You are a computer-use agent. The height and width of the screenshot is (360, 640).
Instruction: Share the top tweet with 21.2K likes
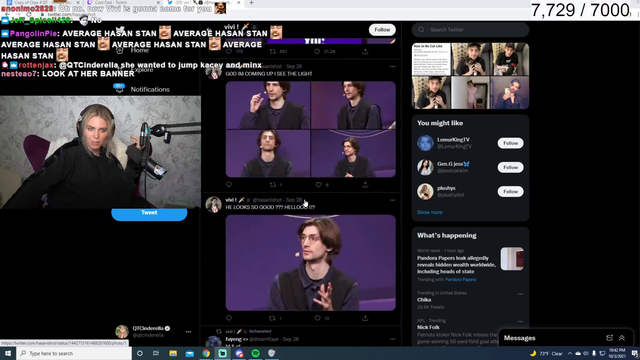(x=365, y=51)
